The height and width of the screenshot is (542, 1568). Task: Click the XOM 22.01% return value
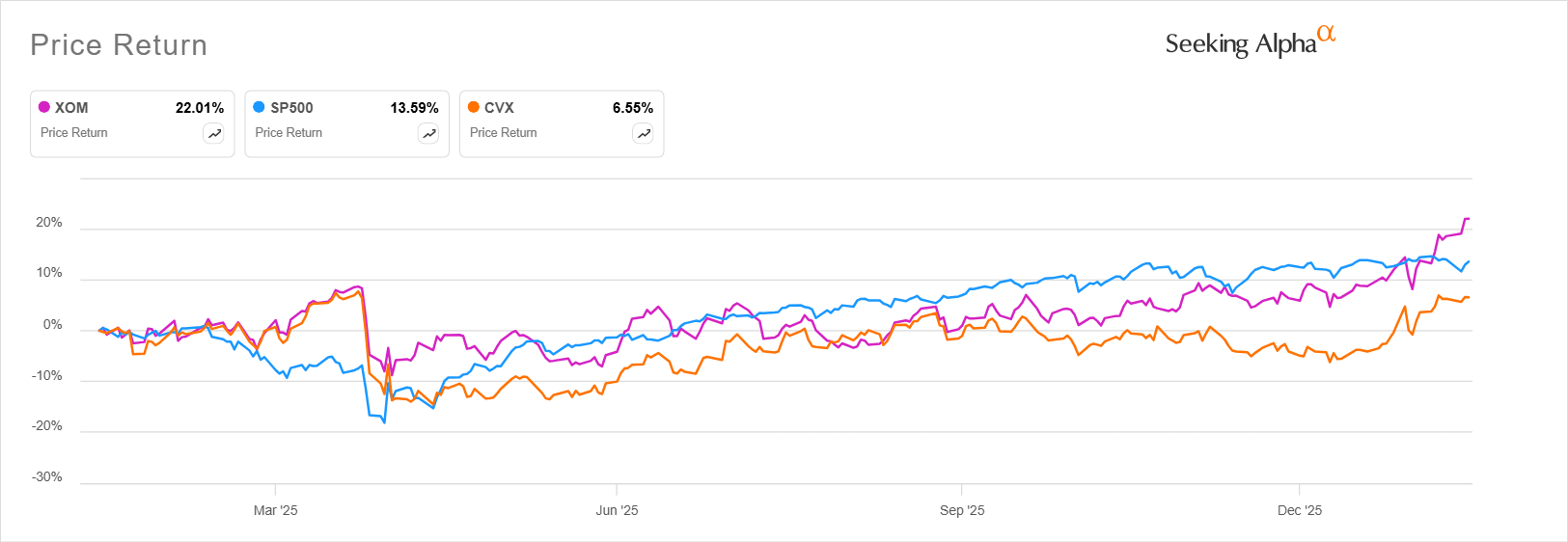(199, 108)
